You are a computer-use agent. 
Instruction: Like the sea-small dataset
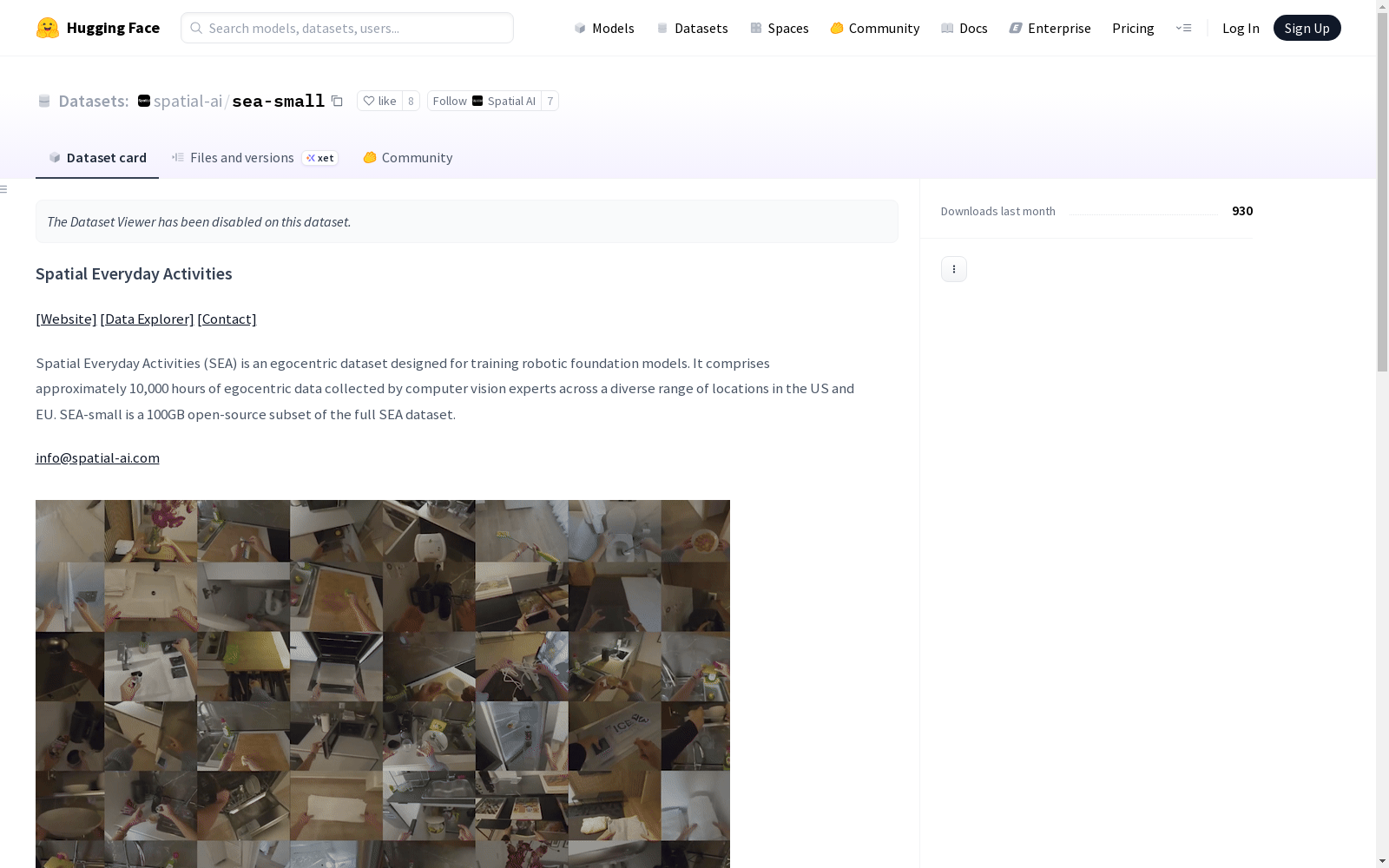379,101
